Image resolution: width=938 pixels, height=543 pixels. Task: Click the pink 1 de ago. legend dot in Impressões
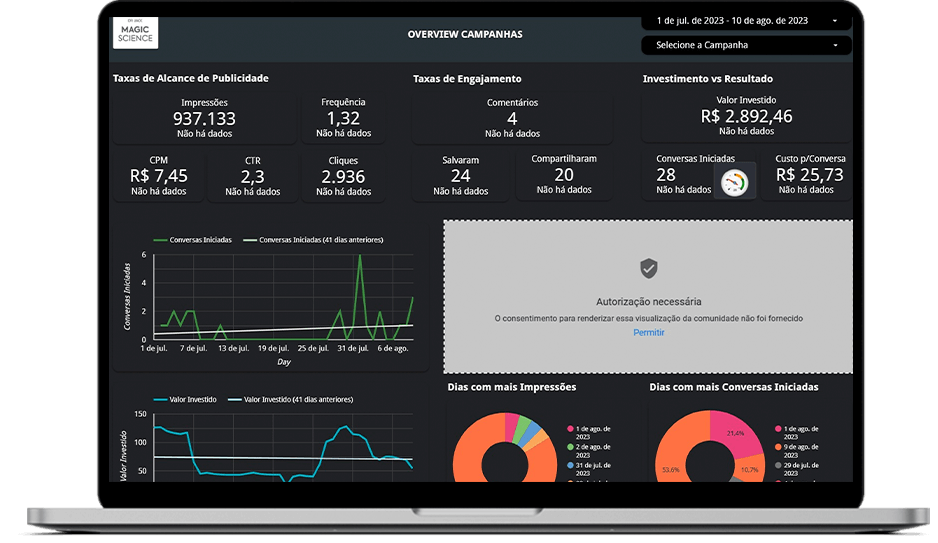coord(570,428)
